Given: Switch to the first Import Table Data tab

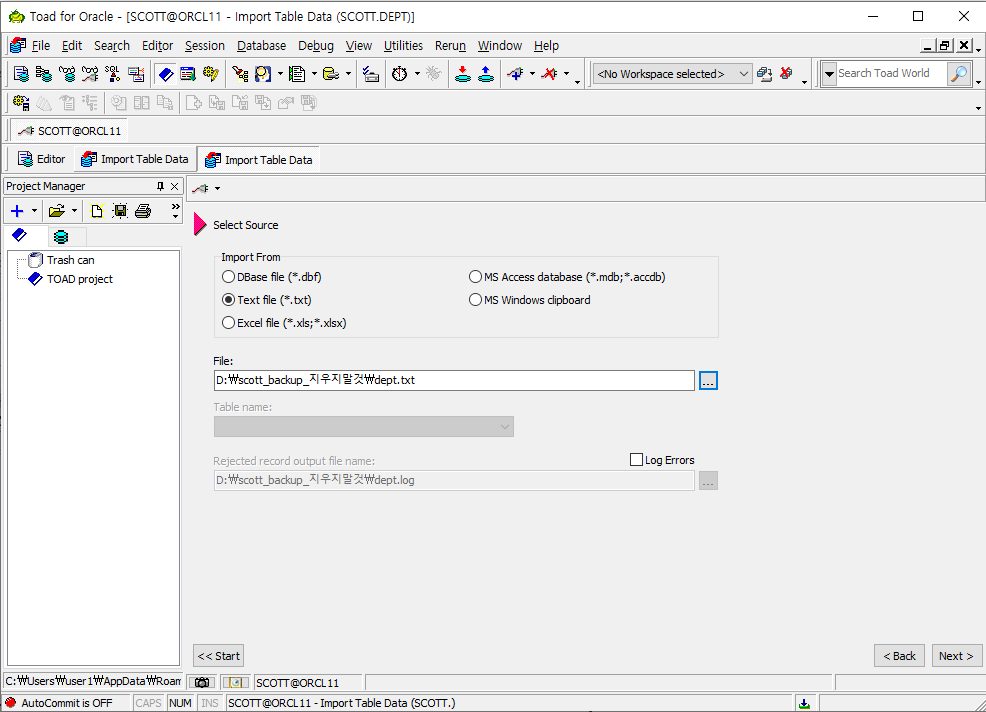Looking at the screenshot, I should tap(135, 159).
